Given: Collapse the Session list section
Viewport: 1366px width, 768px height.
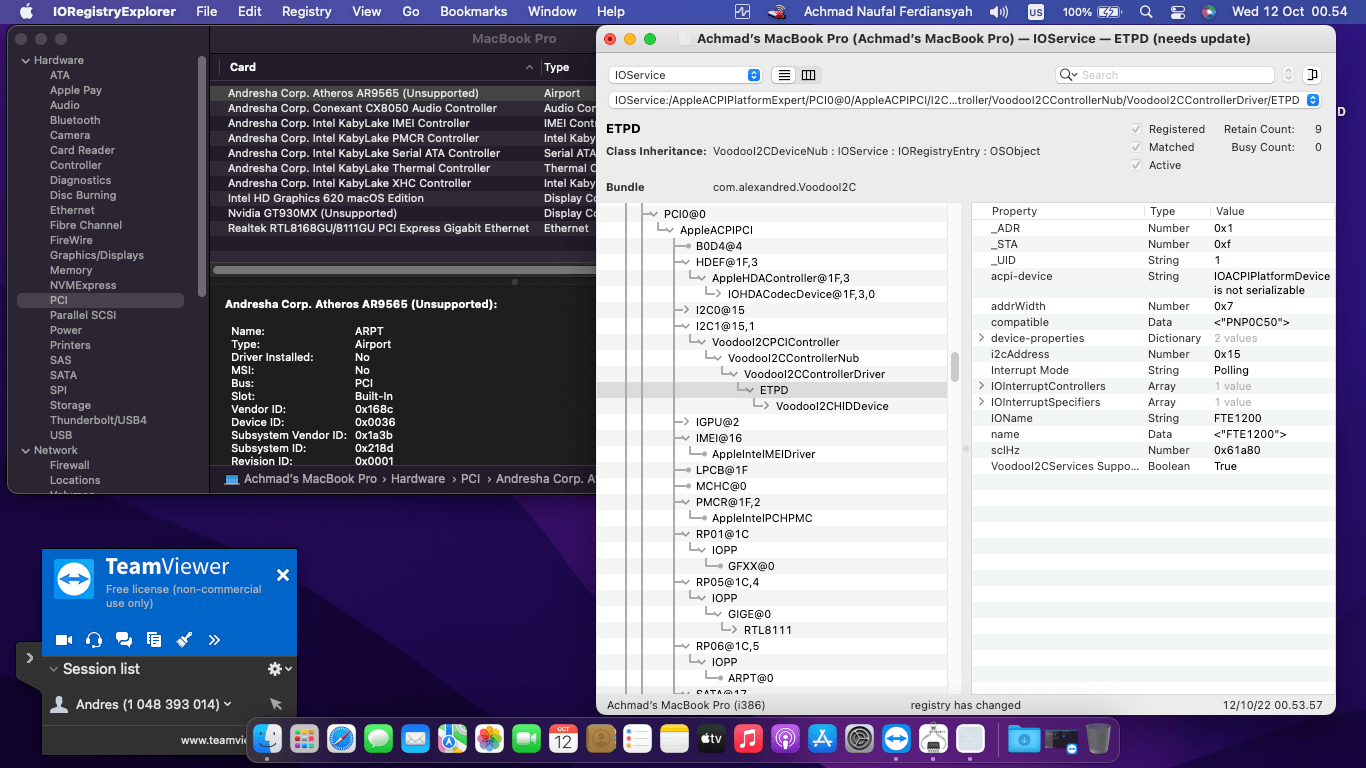Looking at the screenshot, I should pyautogui.click(x=53, y=669).
